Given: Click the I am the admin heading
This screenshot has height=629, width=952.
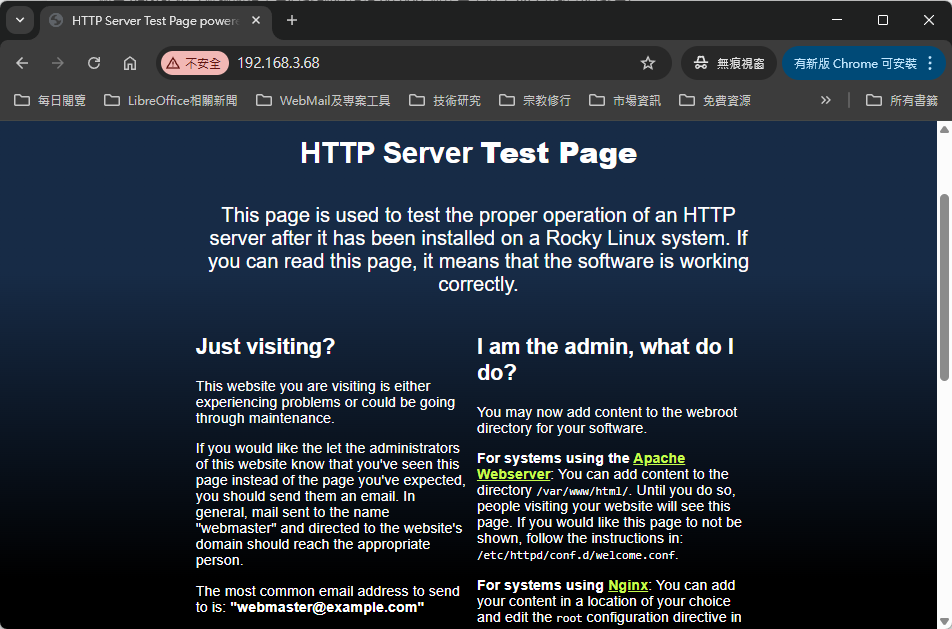Looking at the screenshot, I should pos(605,359).
